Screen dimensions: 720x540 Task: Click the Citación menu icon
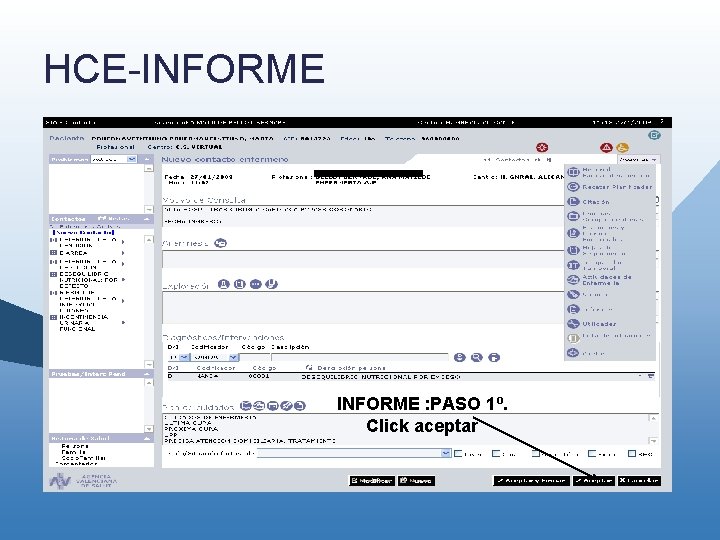[573, 202]
